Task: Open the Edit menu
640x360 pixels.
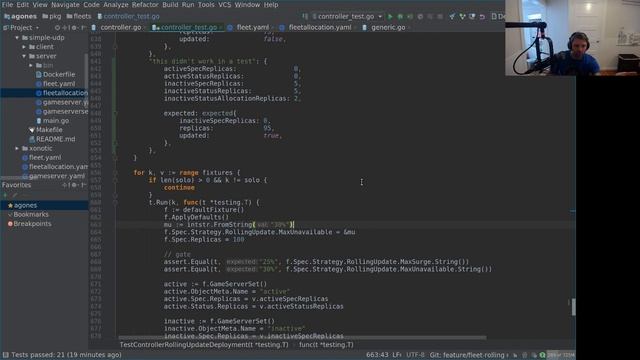Action: pyautogui.click(x=22, y=5)
